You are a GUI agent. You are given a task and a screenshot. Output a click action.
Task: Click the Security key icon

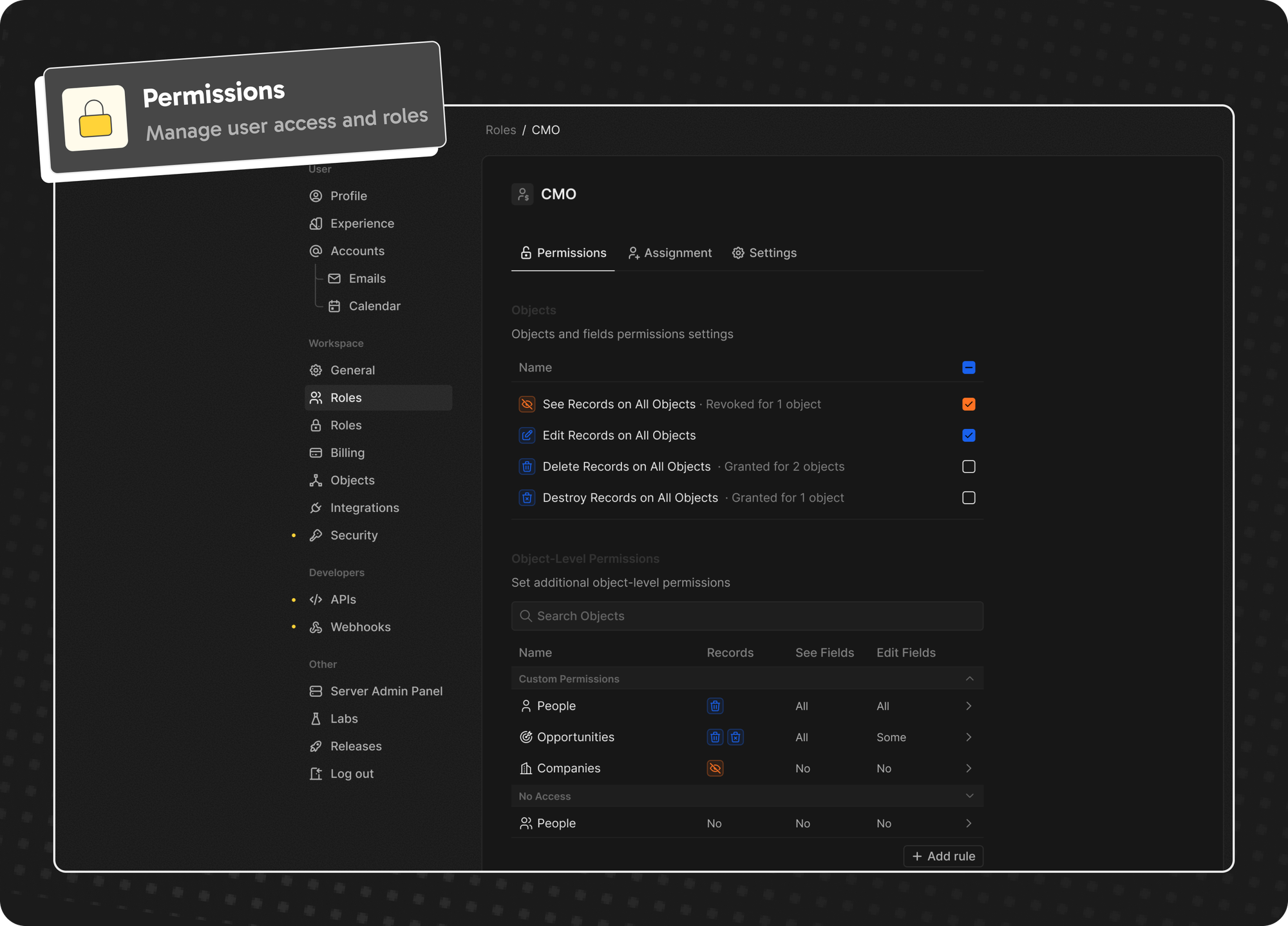pyautogui.click(x=316, y=536)
